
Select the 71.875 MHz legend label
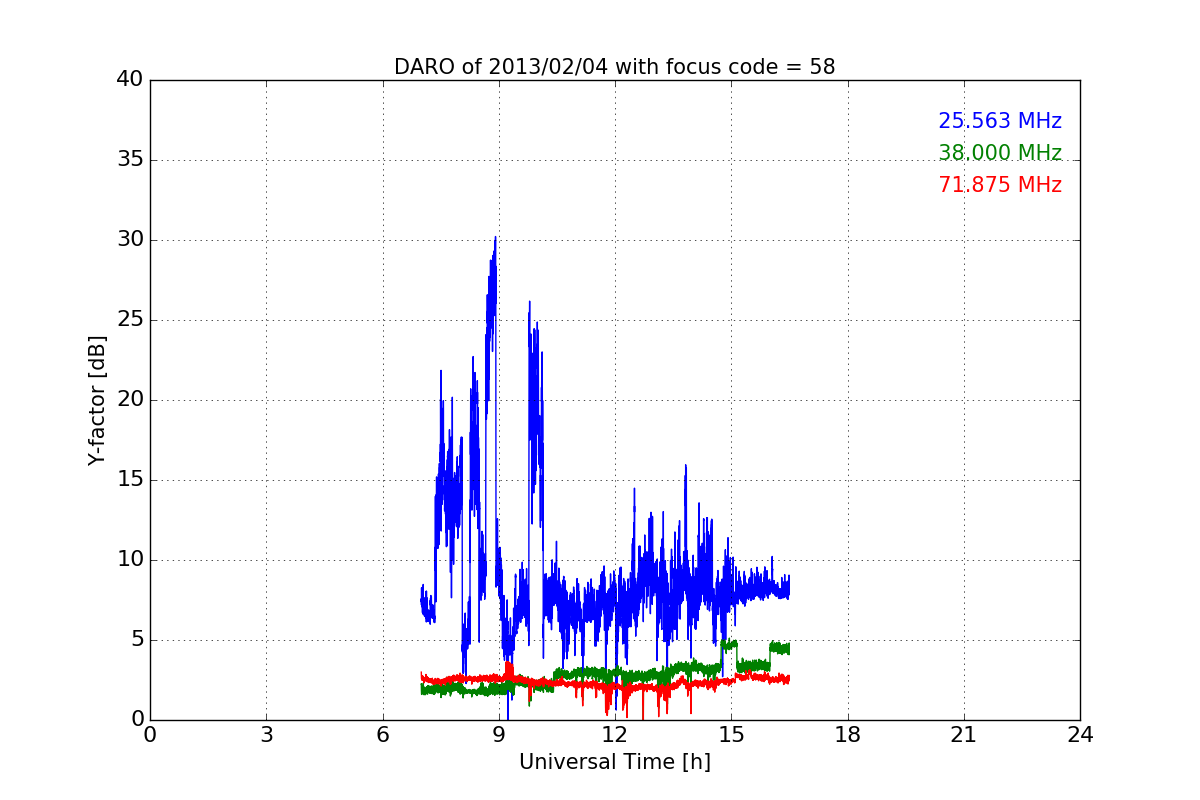pos(1000,185)
